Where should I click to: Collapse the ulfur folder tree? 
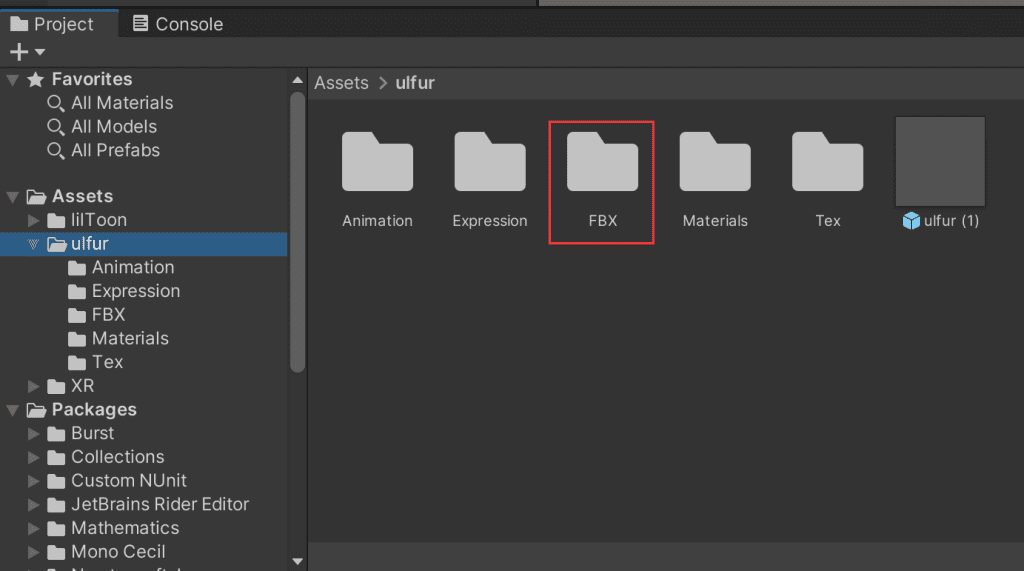point(34,244)
